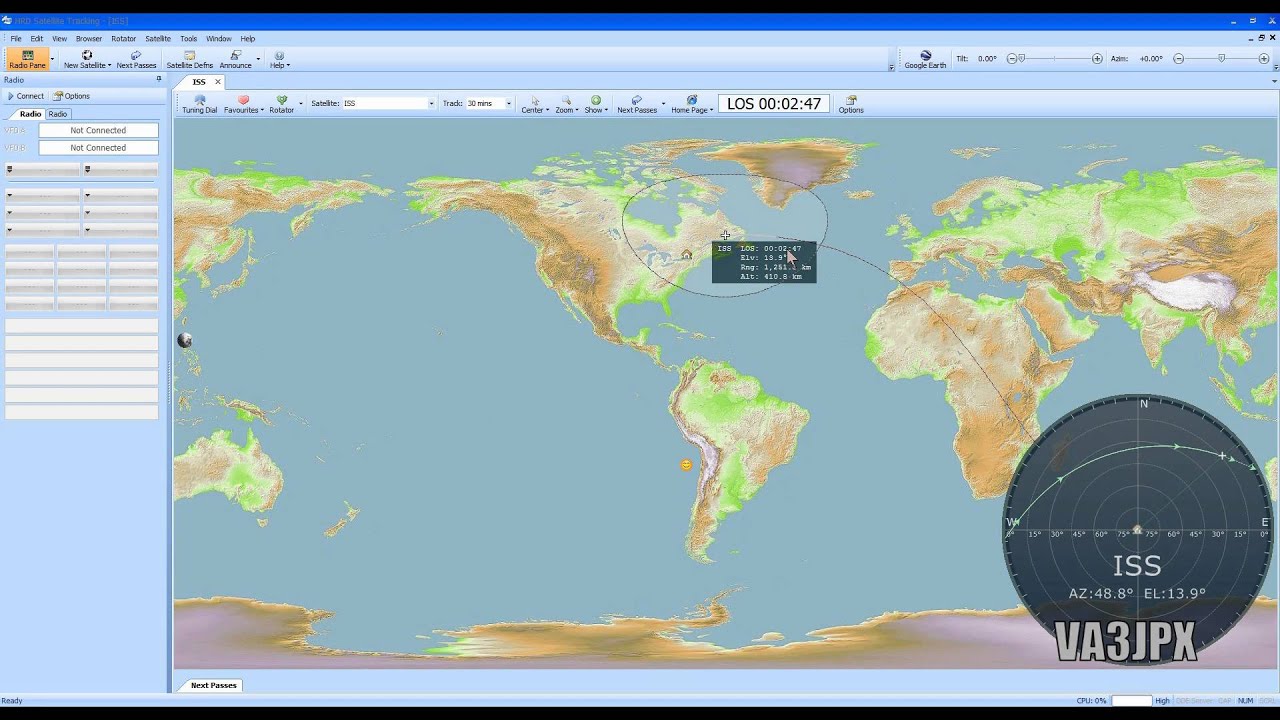Open the Tuning Dial
1280x720 pixels.
(199, 104)
